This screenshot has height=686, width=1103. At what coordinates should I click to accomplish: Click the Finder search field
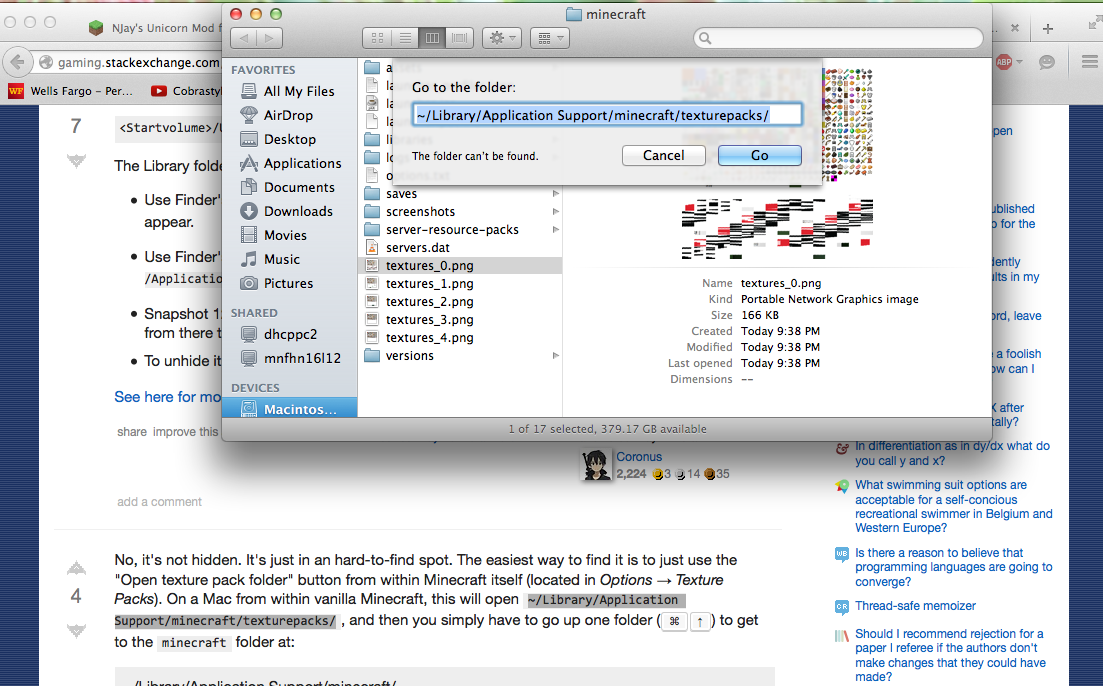[838, 38]
